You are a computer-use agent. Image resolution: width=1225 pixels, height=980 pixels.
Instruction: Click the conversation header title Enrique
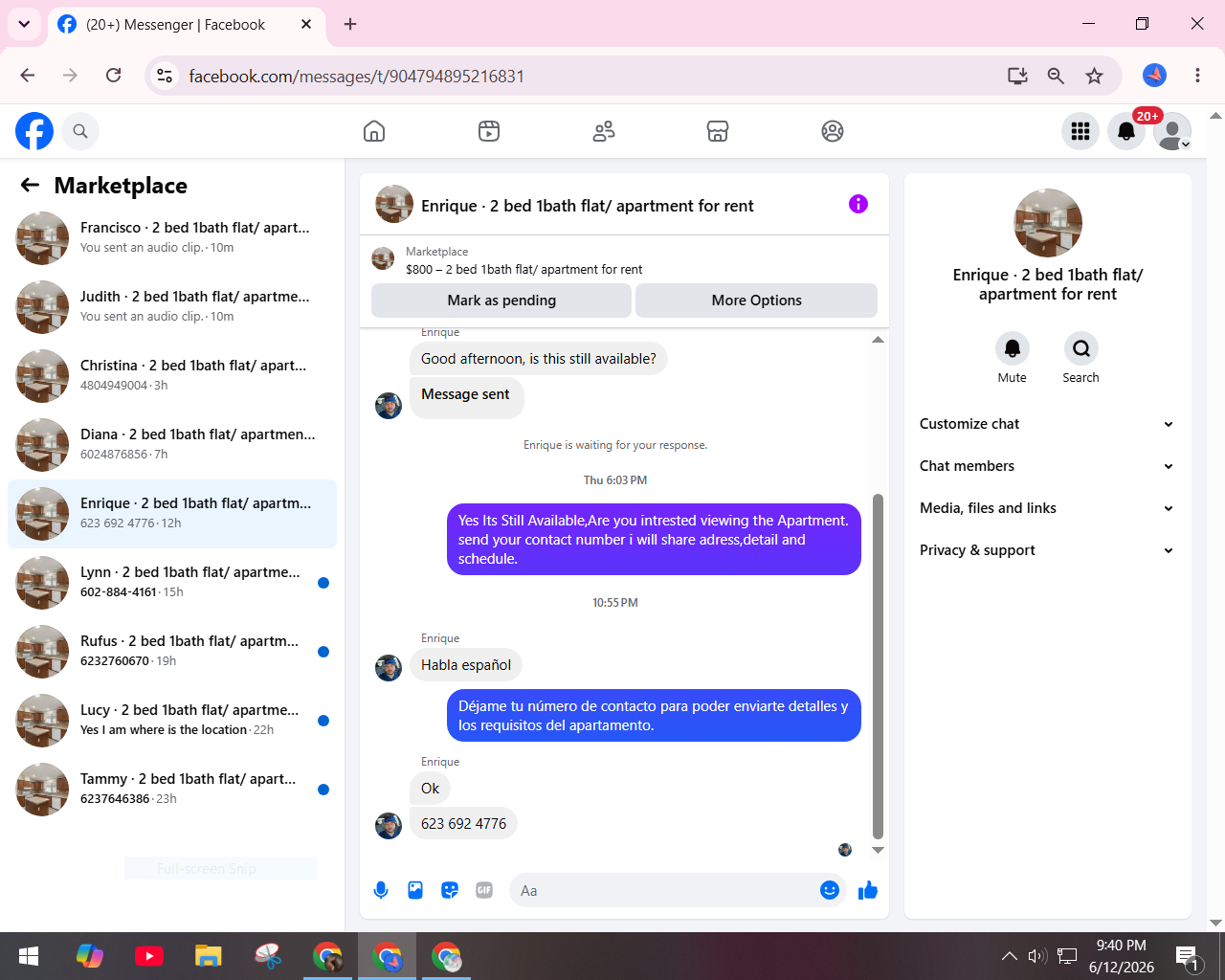click(x=588, y=206)
